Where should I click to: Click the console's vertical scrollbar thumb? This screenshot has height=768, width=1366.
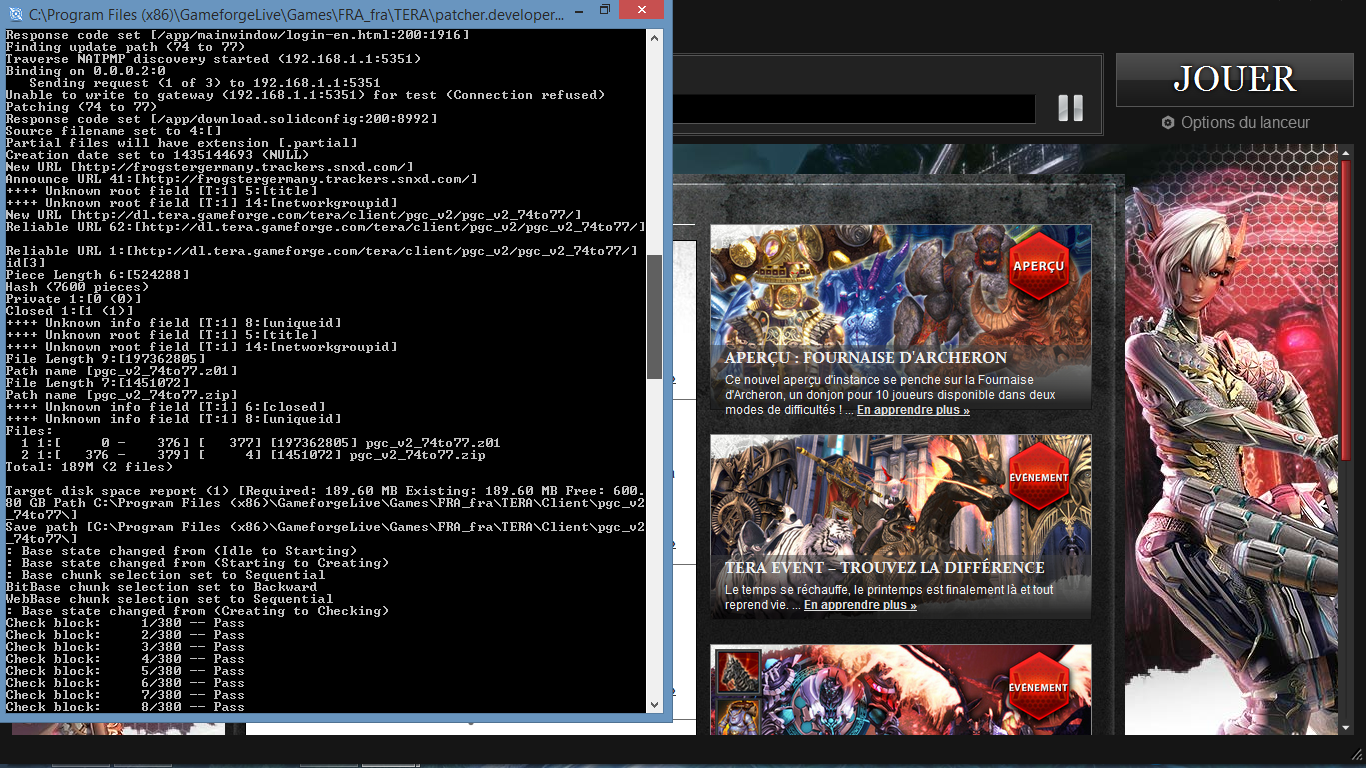click(x=655, y=316)
